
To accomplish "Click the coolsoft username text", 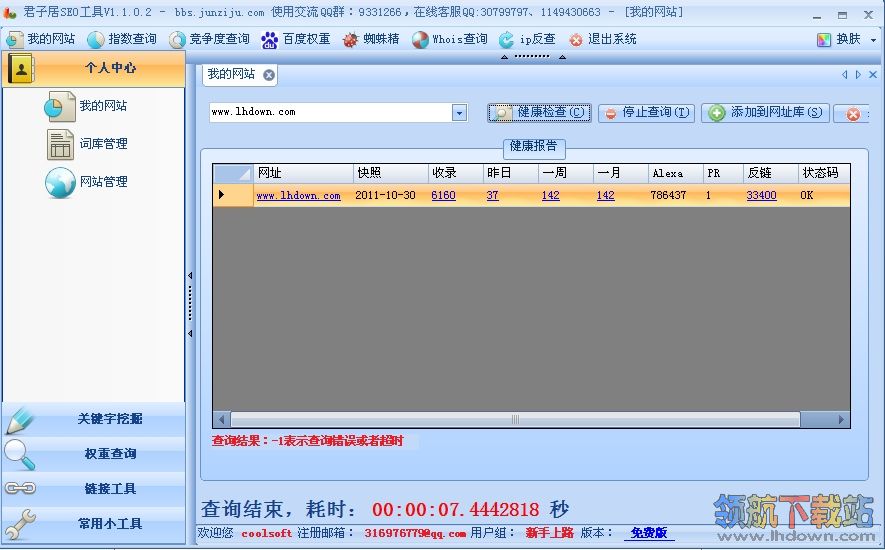I will coord(267,533).
